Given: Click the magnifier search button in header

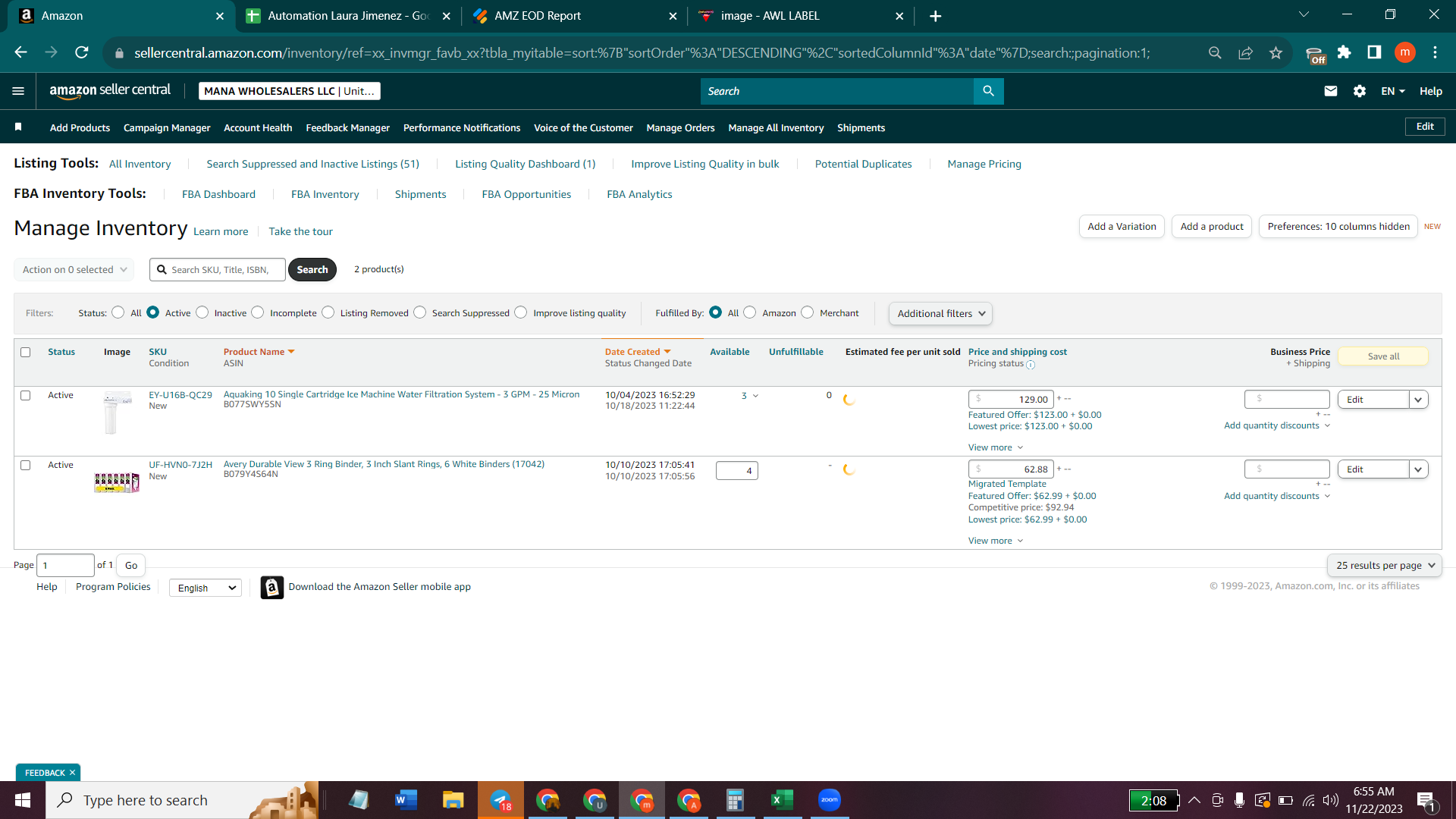Looking at the screenshot, I should 988,91.
